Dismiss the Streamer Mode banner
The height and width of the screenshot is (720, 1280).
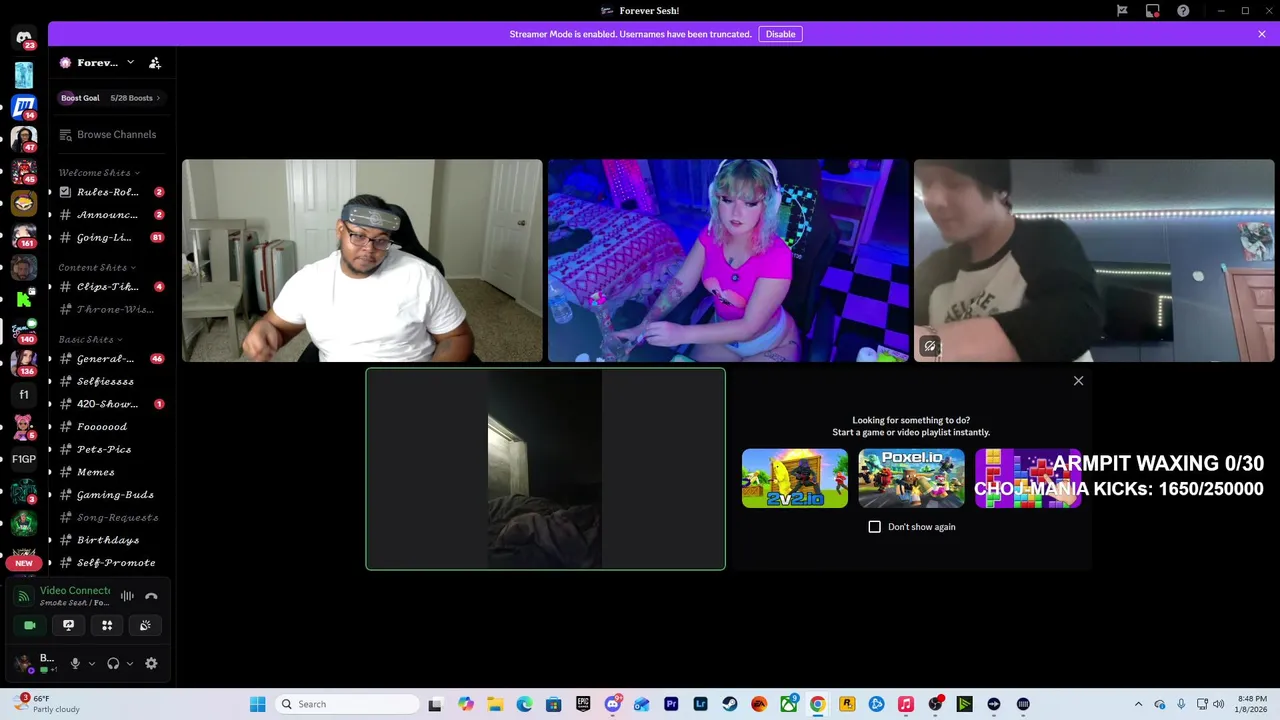click(x=1262, y=34)
